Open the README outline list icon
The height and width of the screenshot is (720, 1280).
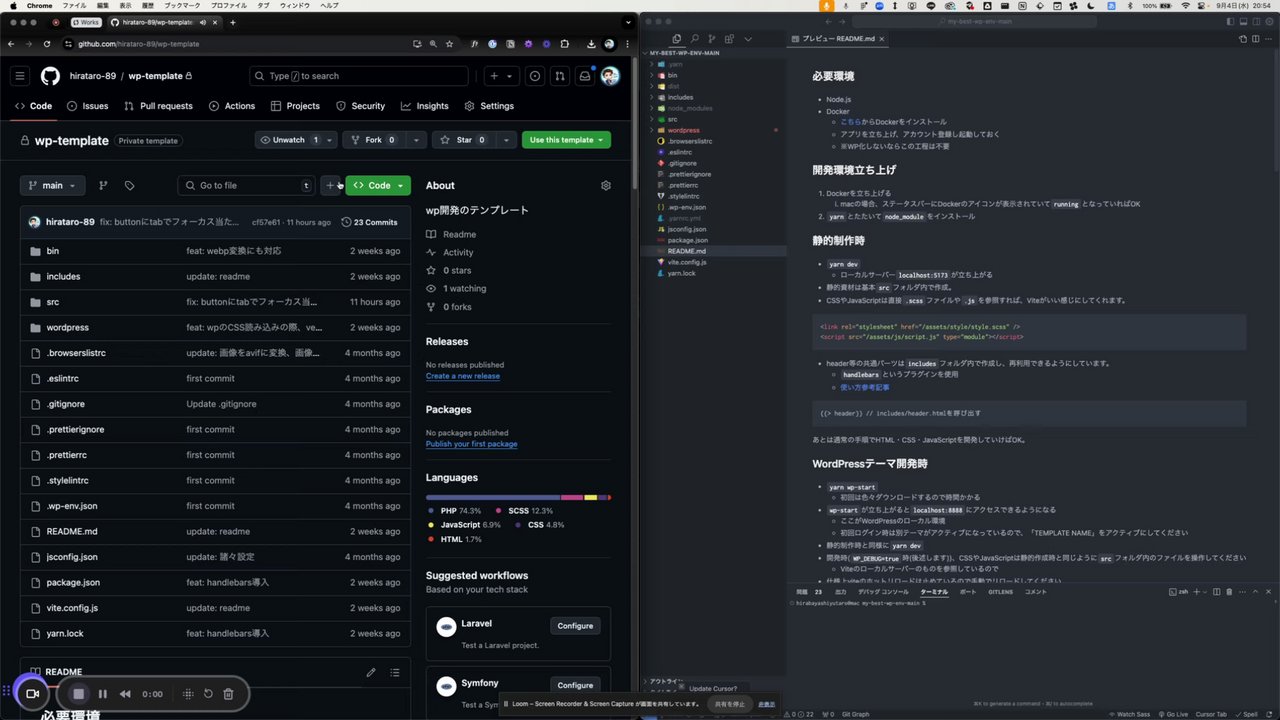coord(395,672)
